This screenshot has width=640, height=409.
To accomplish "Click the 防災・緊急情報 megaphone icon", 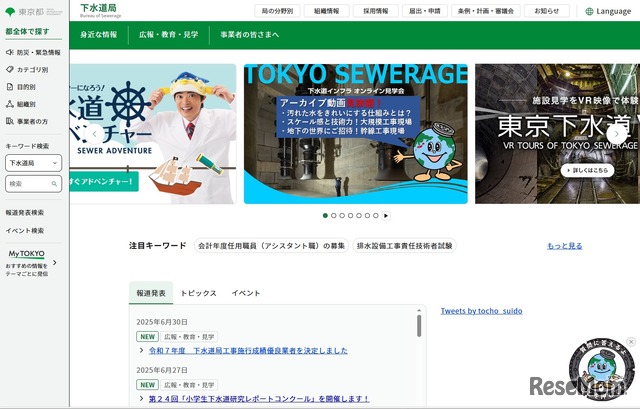I will click(x=10, y=52).
